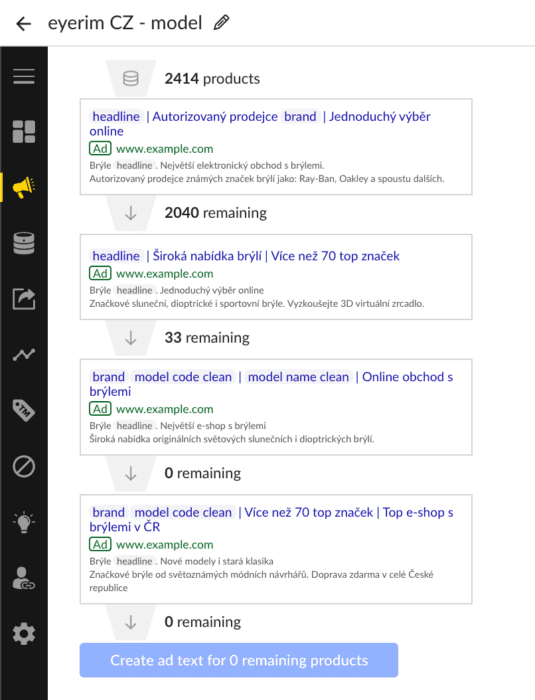The image size is (535, 700).
Task: Open the linked user accounts icon
Action: (x=24, y=579)
